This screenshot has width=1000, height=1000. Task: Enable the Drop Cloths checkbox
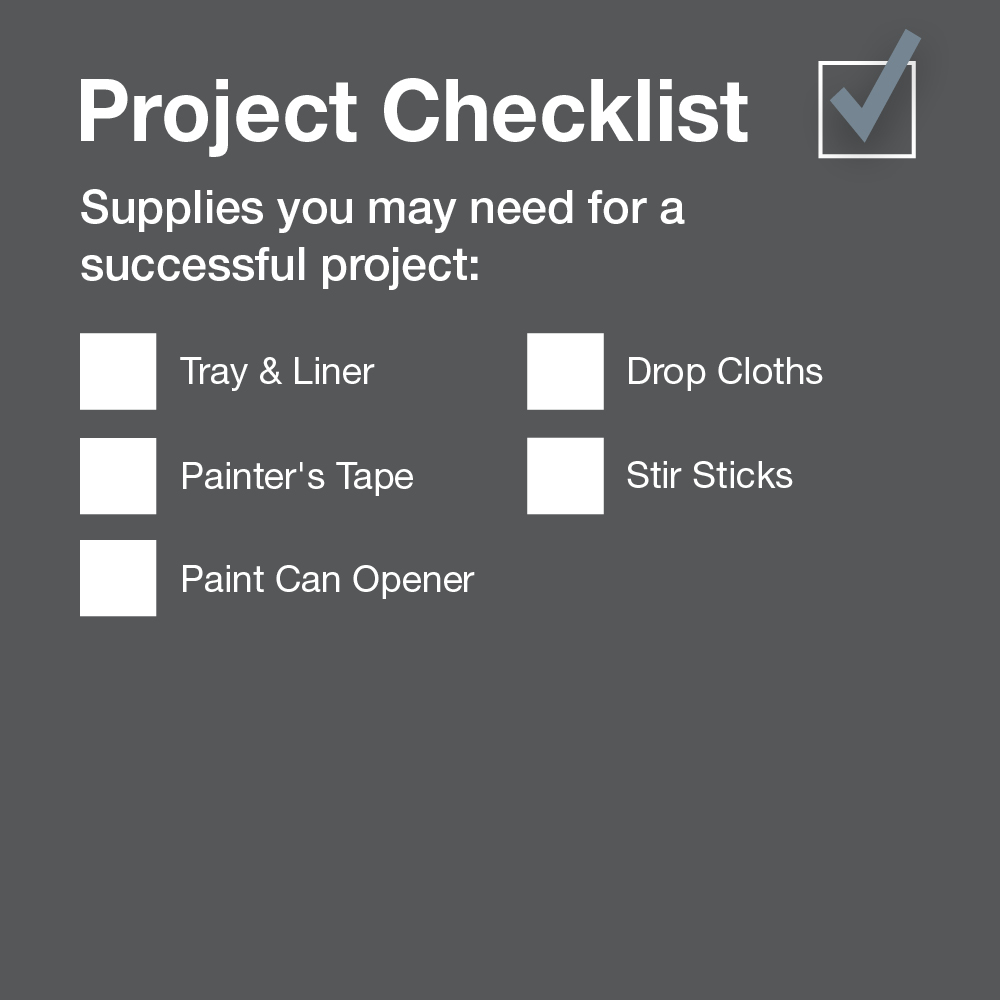pos(565,372)
